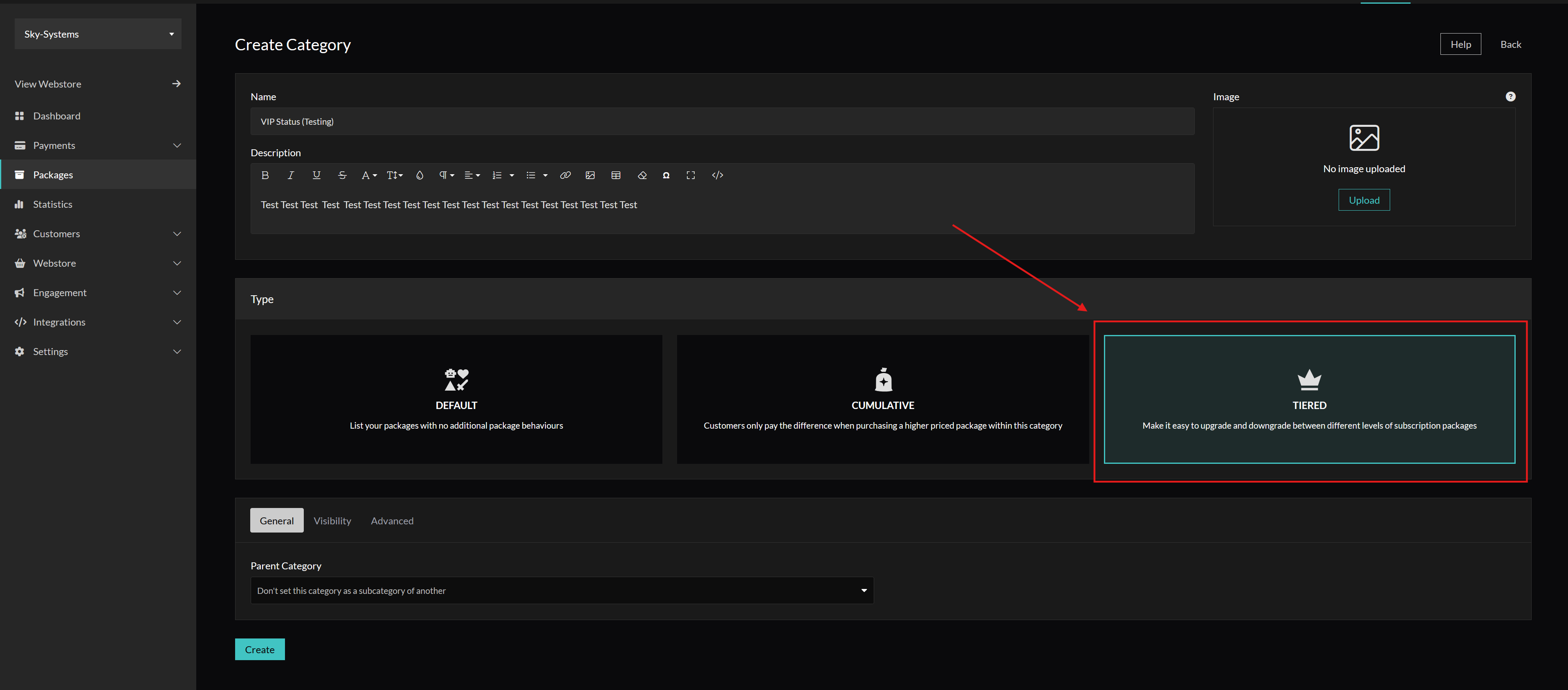1568x690 pixels.
Task: Insert special character omega symbol
Action: coord(666,175)
